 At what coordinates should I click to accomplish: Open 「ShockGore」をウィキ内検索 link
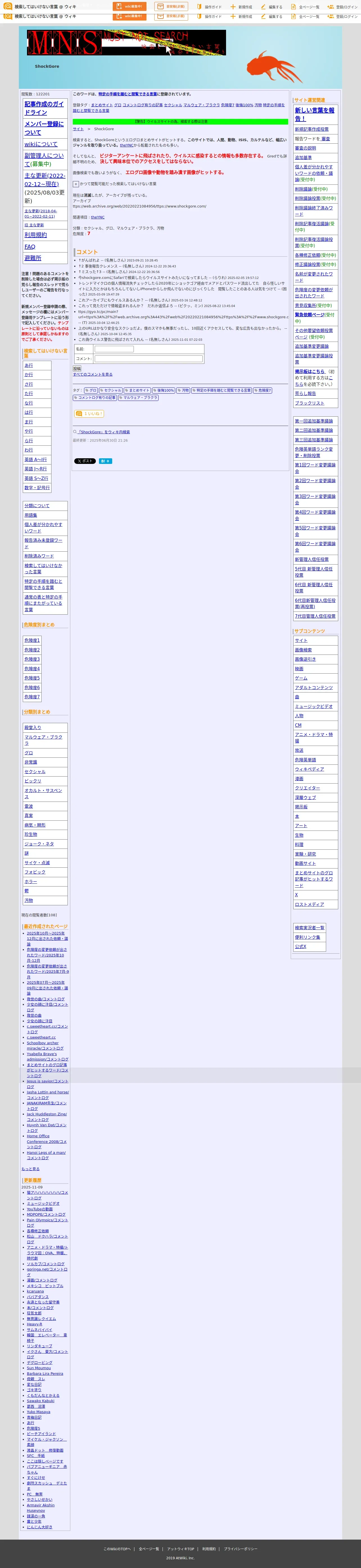[103, 432]
